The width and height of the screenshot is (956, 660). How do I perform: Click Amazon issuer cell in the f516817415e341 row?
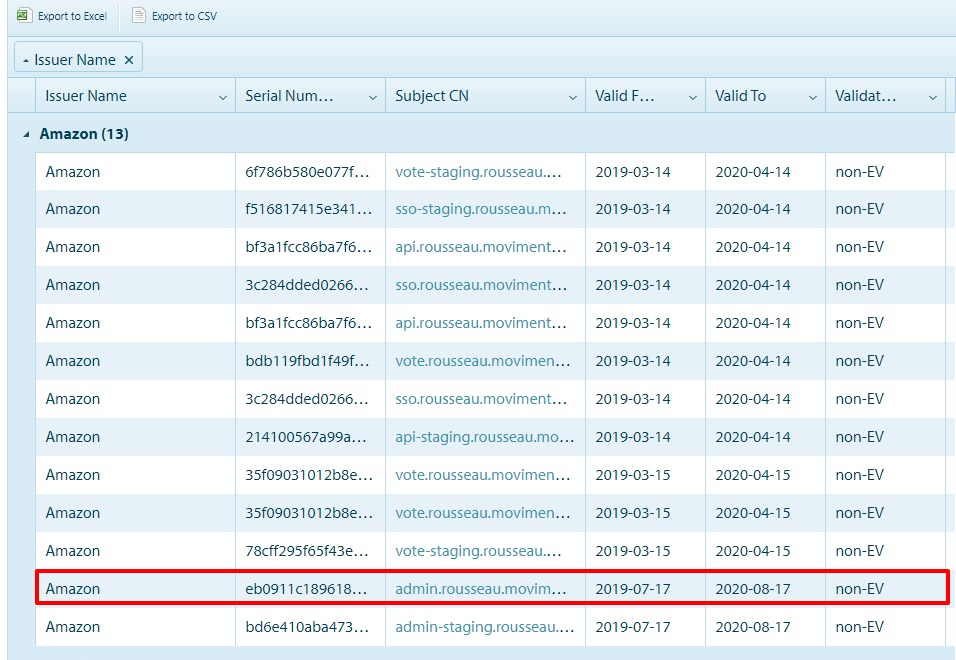point(73,209)
